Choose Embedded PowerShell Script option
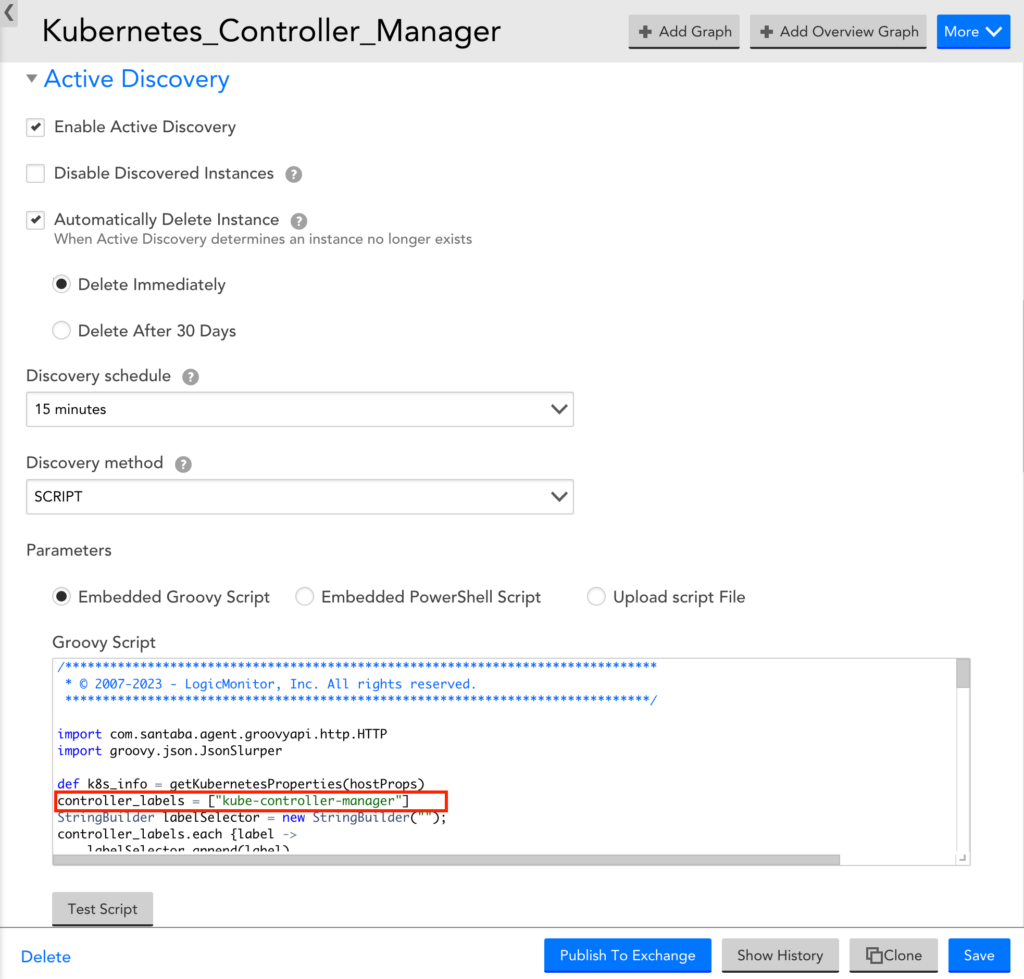Viewport: 1024px width, 979px height. click(305, 597)
